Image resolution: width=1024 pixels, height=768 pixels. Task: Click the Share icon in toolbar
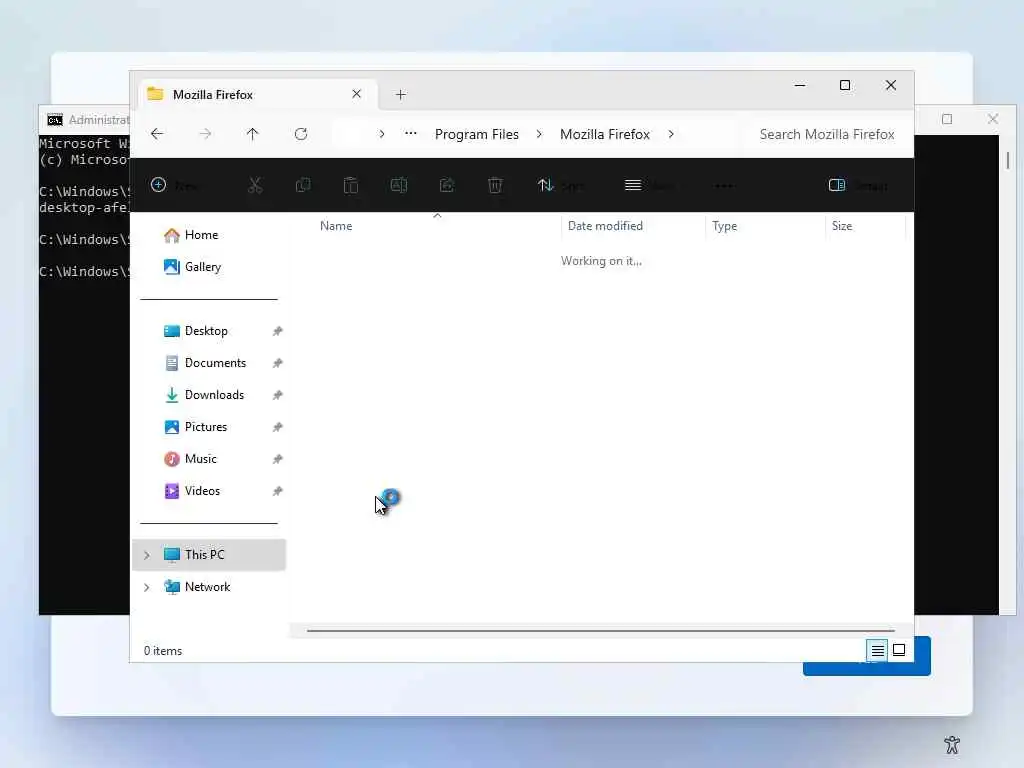pos(447,185)
